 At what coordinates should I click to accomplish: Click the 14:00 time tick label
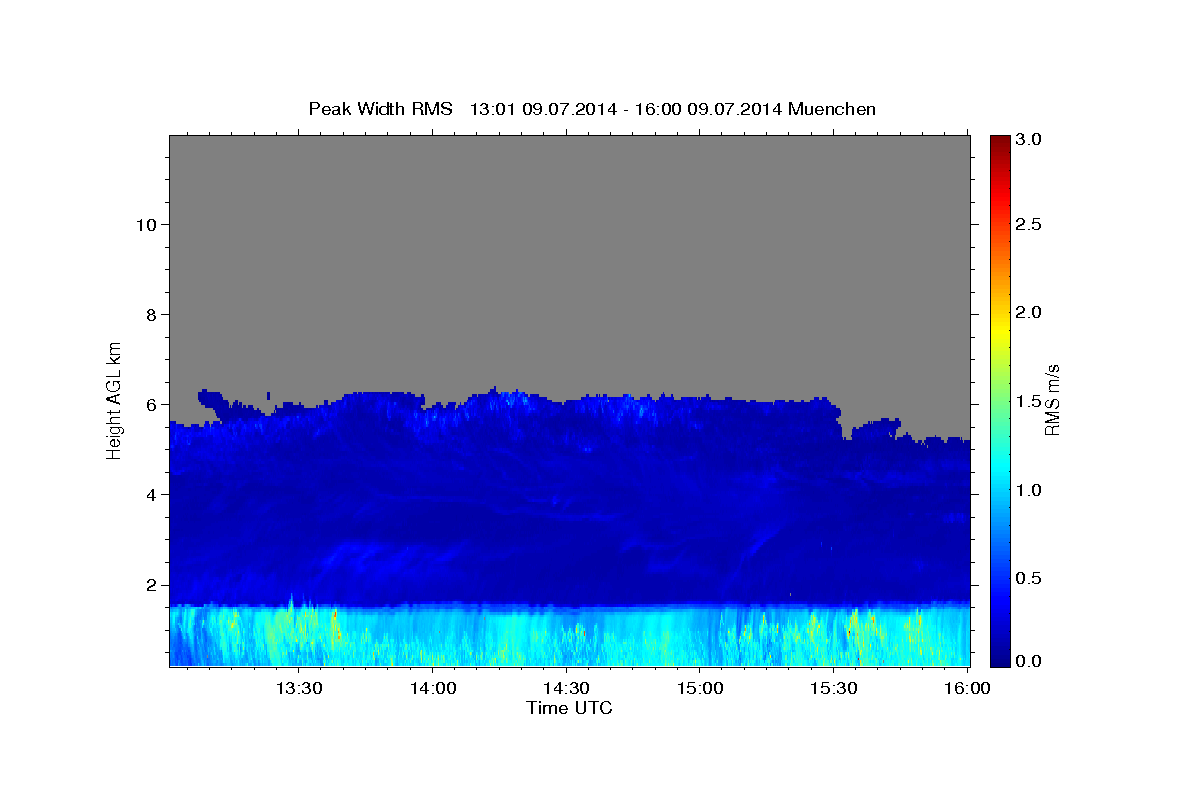coord(432,689)
